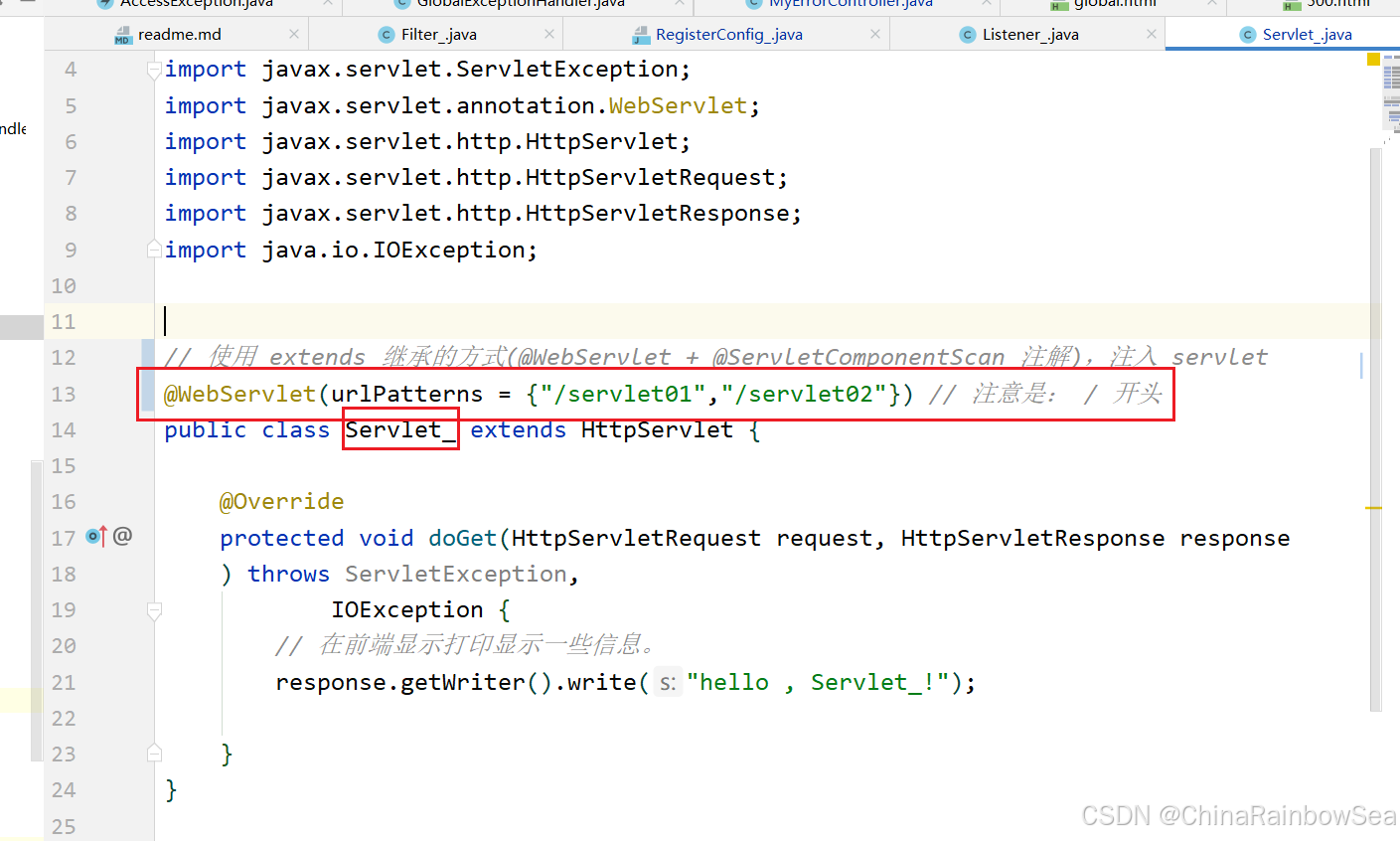Click the fold marker next to line 23
This screenshot has width=1400, height=841.
pos(153,753)
